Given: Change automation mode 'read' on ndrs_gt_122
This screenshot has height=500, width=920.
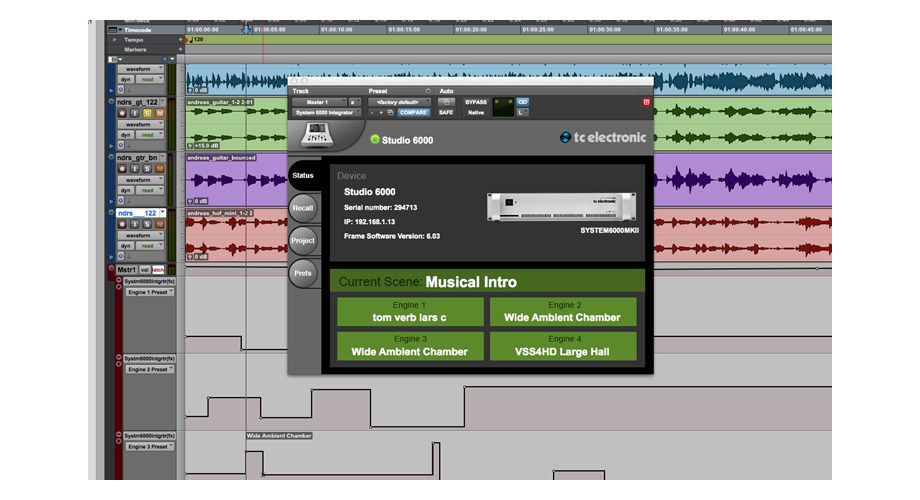Looking at the screenshot, I should (150, 135).
